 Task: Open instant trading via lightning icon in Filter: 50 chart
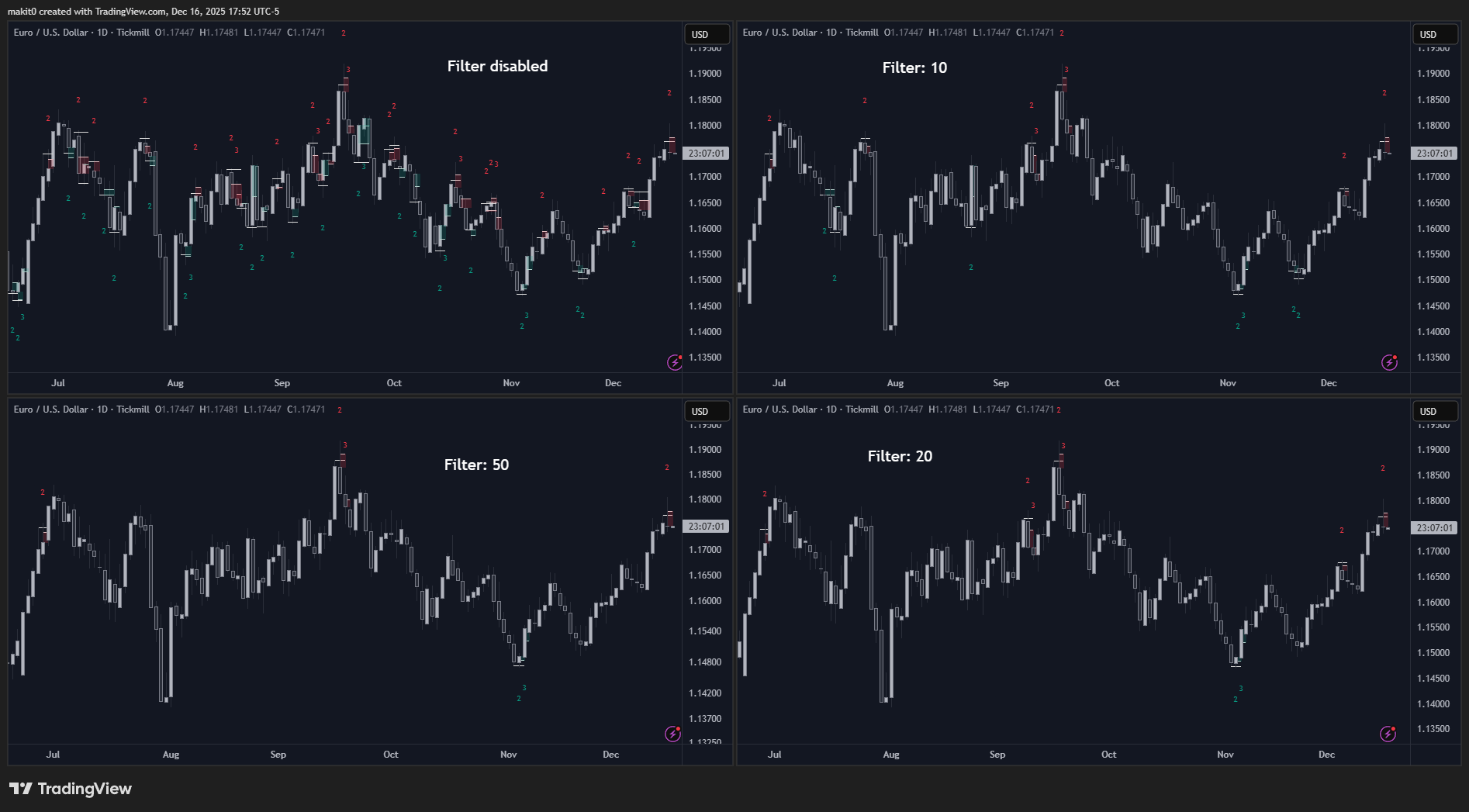coord(672,733)
